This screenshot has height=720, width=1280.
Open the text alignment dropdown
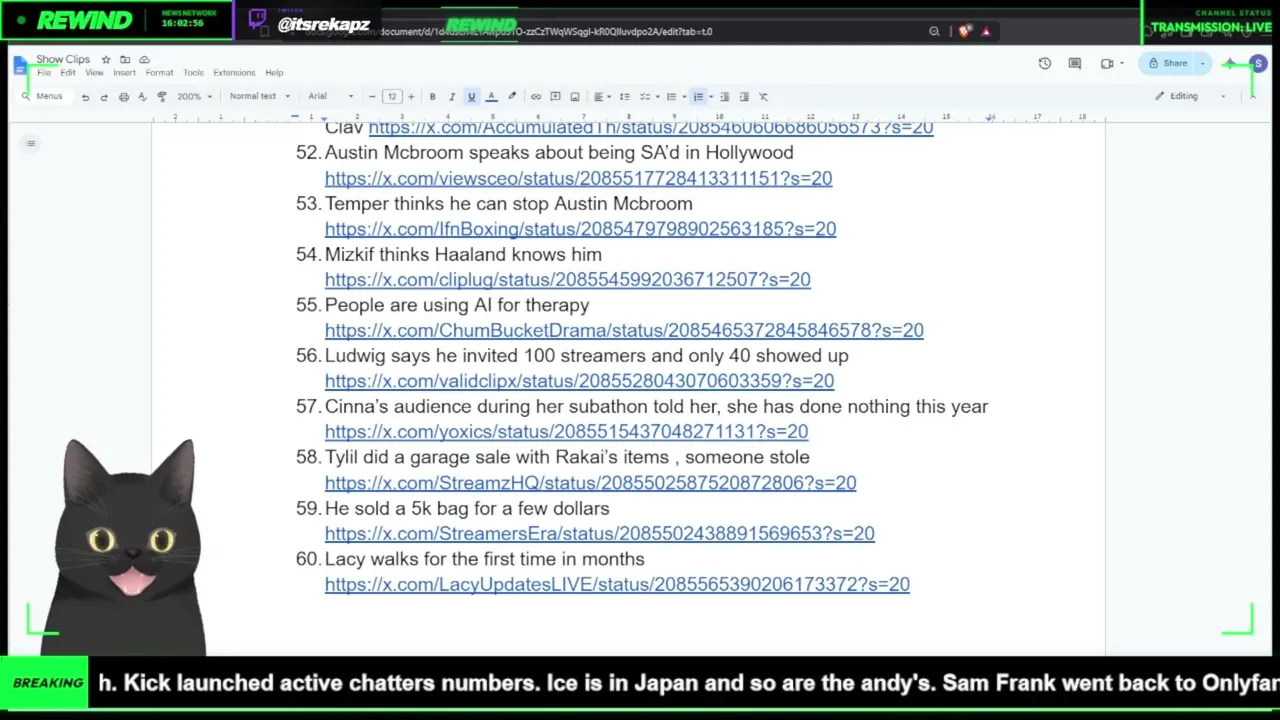click(x=601, y=97)
